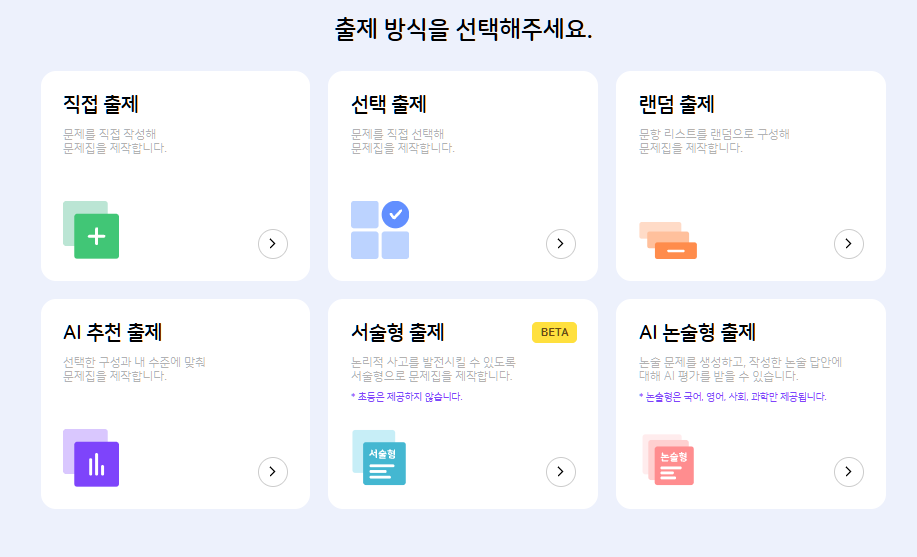917x557 pixels.
Task: Click the 서술형 출제 card title
Action: pos(398,332)
